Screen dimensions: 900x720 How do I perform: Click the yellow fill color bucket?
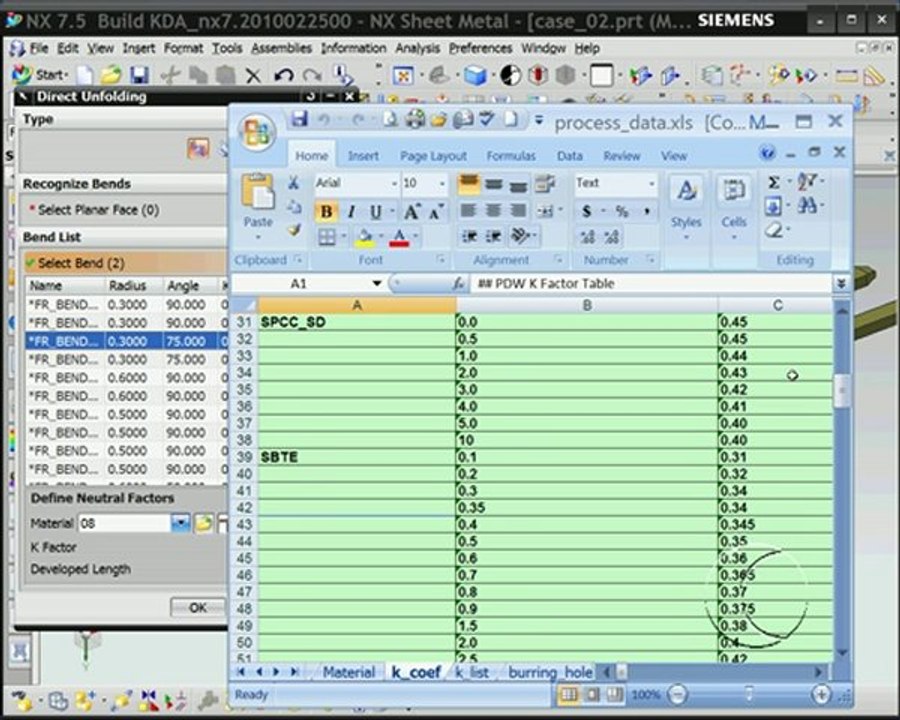point(364,237)
